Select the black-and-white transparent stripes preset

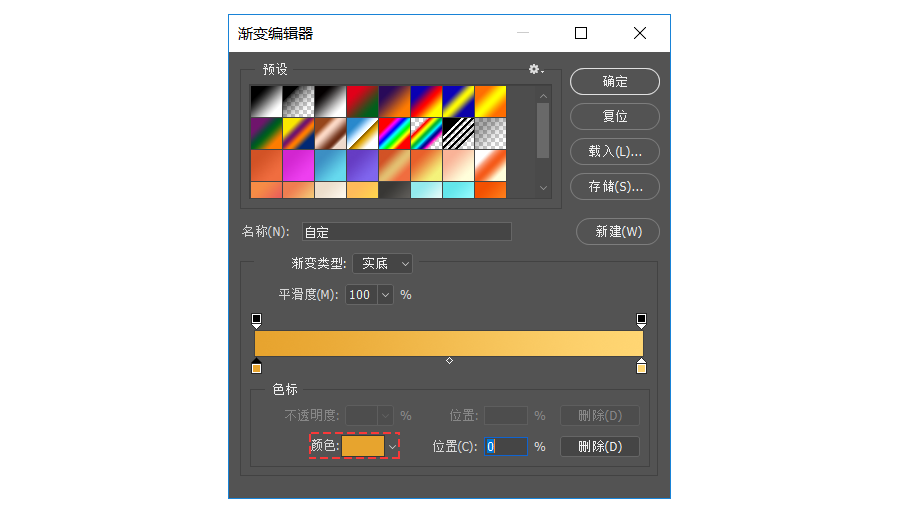[x=459, y=133]
